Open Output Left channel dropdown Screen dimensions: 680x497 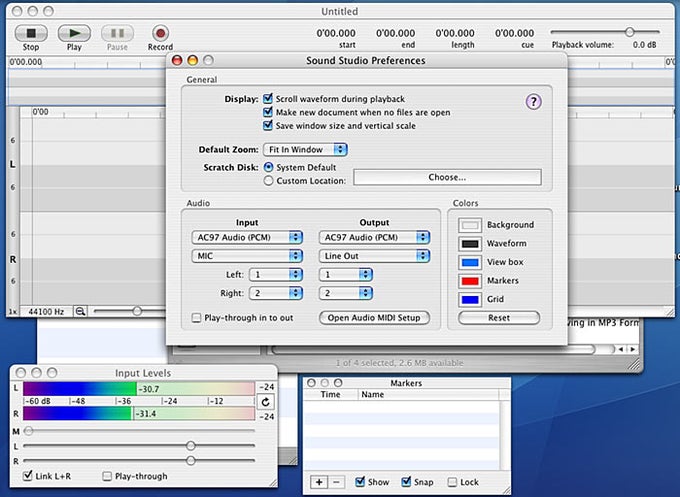click(x=346, y=275)
